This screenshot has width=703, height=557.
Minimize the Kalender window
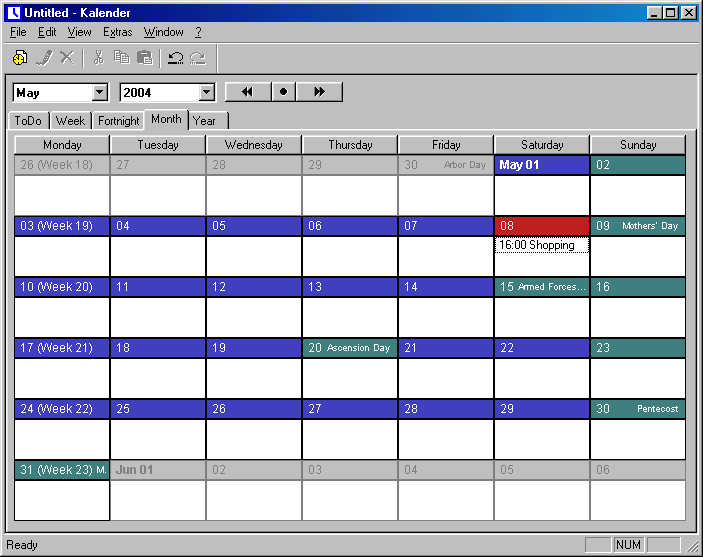point(655,13)
